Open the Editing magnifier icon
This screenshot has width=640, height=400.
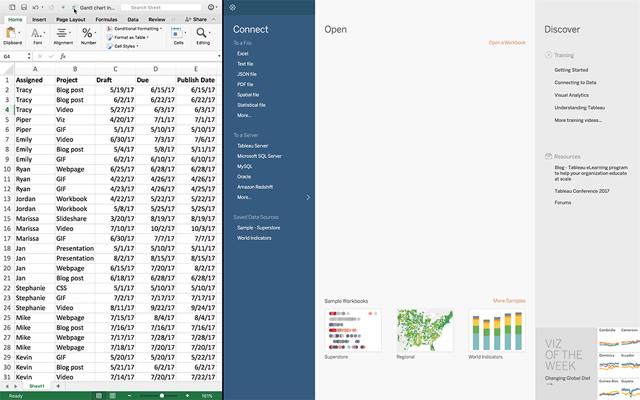point(202,33)
